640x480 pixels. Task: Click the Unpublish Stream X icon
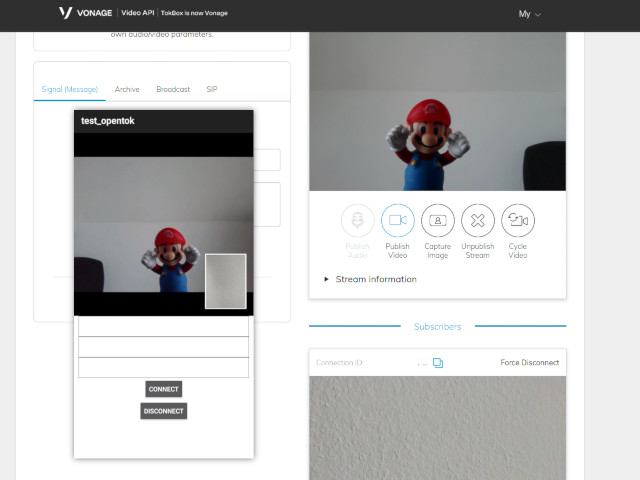pos(478,220)
